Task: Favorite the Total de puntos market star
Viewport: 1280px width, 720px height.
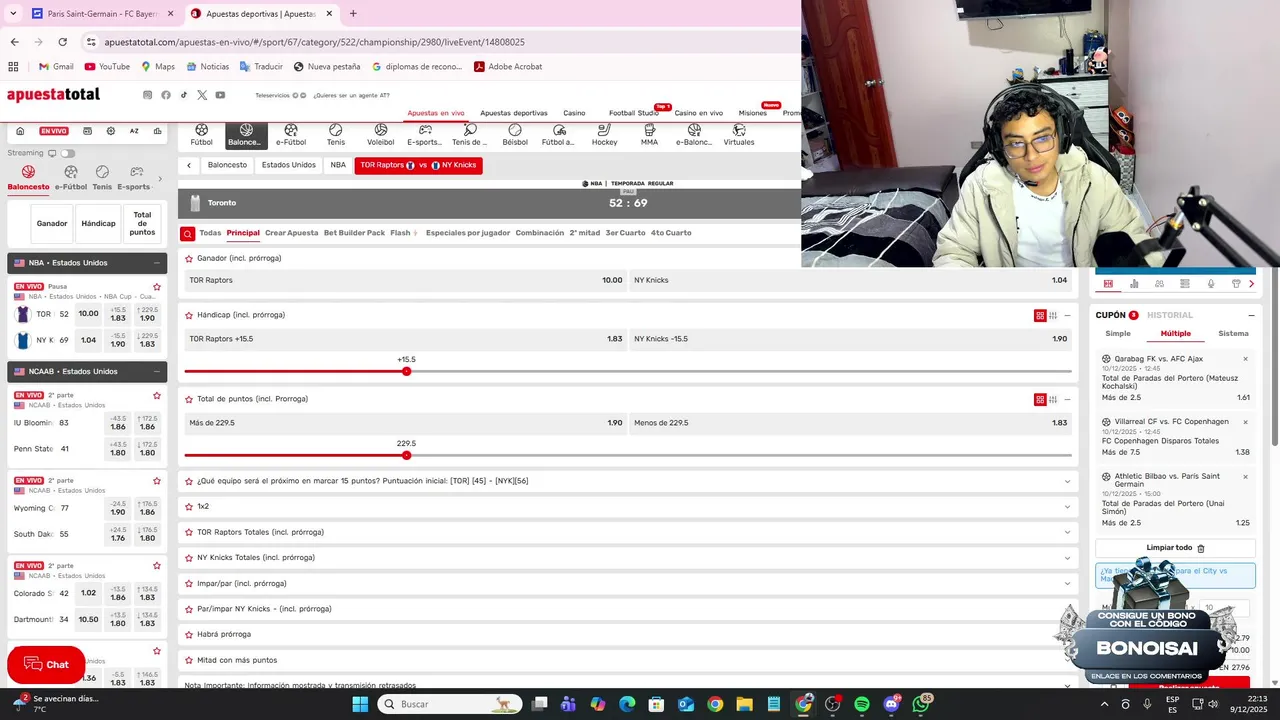Action: pyautogui.click(x=189, y=399)
